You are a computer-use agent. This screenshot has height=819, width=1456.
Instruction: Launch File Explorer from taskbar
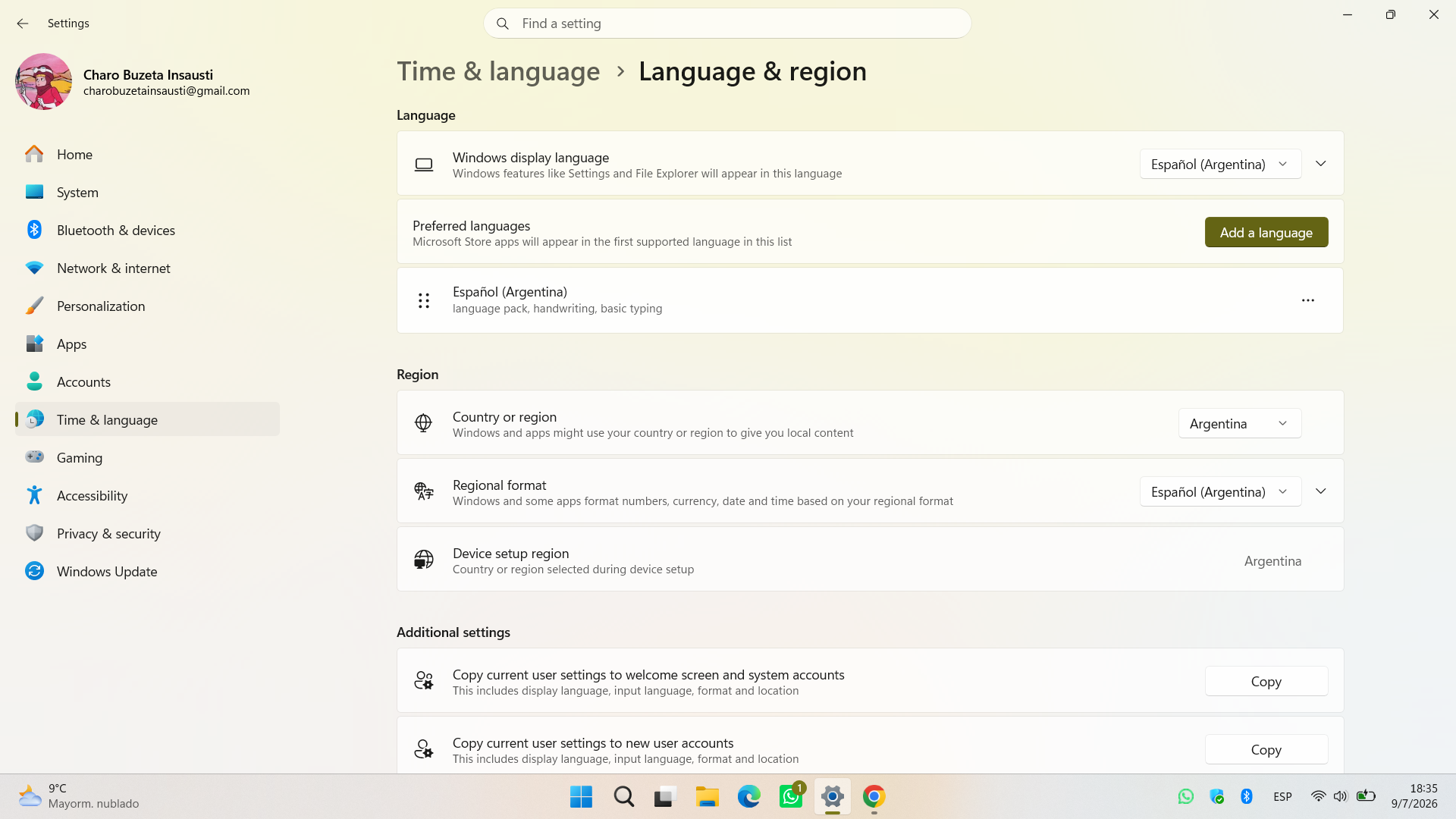click(707, 796)
